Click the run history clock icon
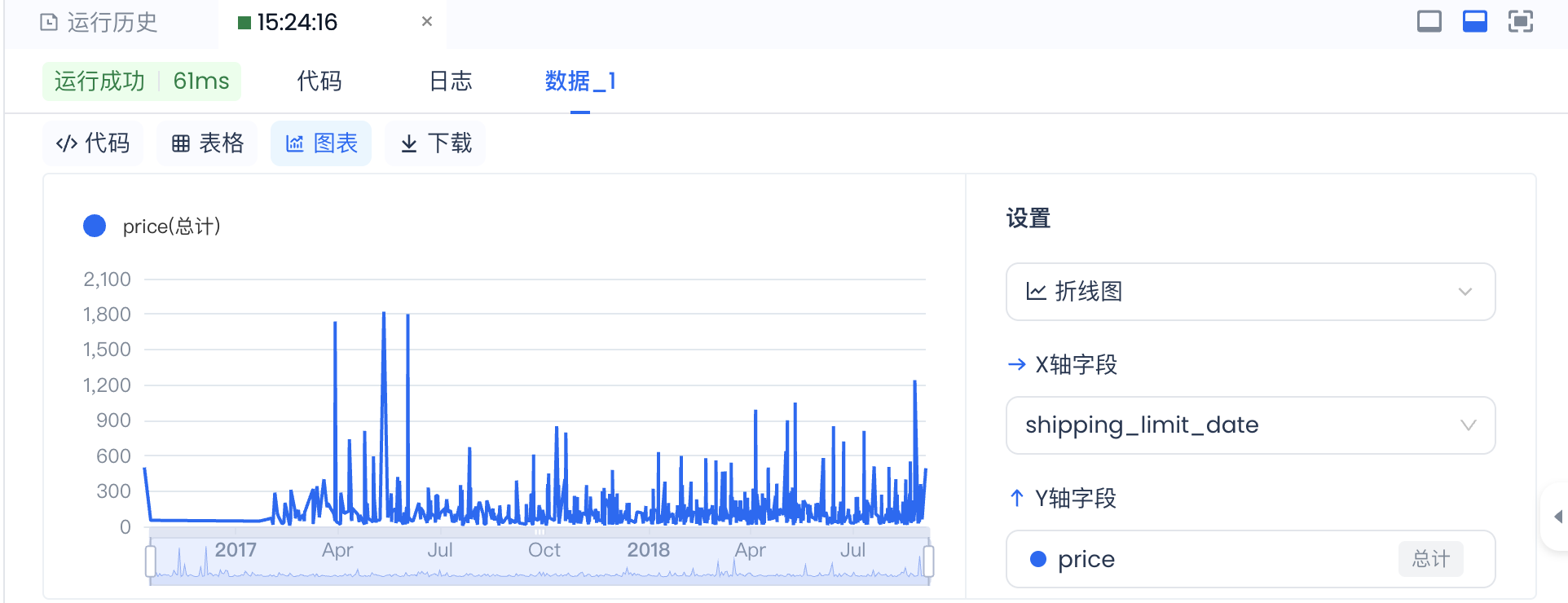This screenshot has width=1568, height=603. point(49,22)
